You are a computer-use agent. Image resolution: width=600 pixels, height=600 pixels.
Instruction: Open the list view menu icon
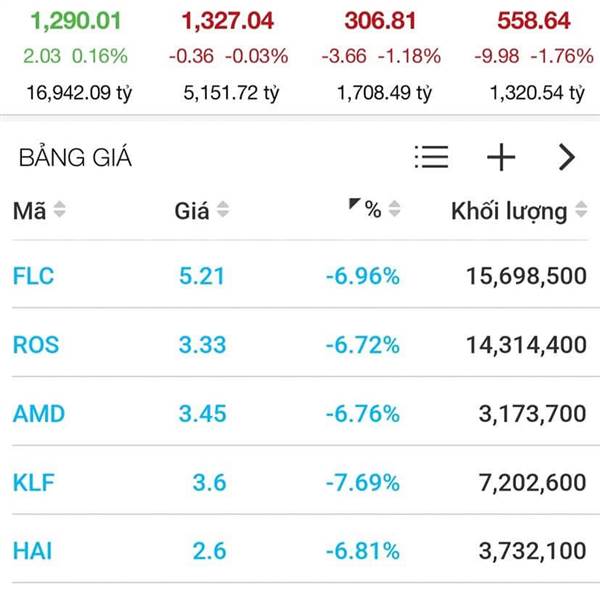431,157
